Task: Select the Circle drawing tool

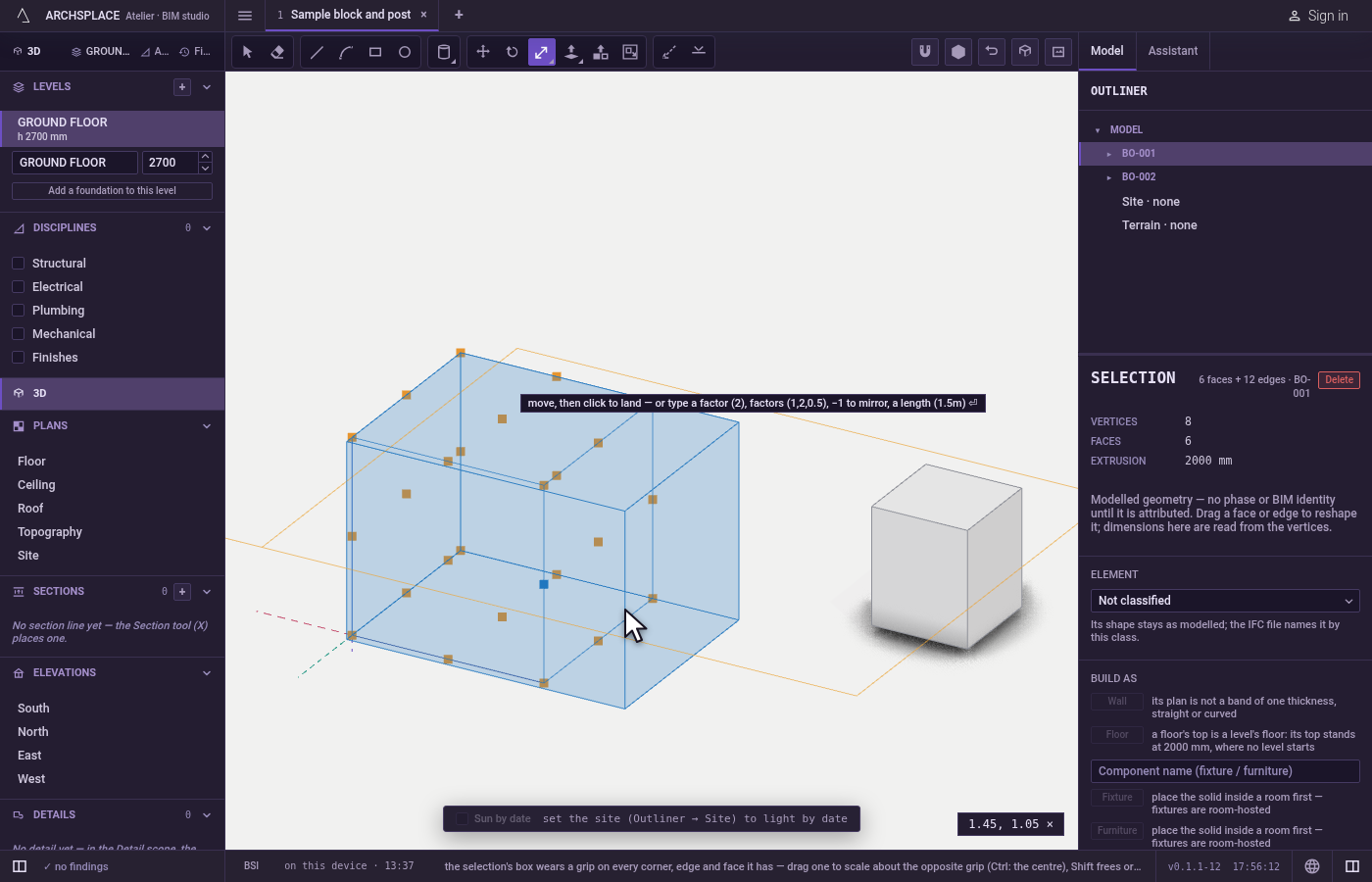Action: coord(405,52)
